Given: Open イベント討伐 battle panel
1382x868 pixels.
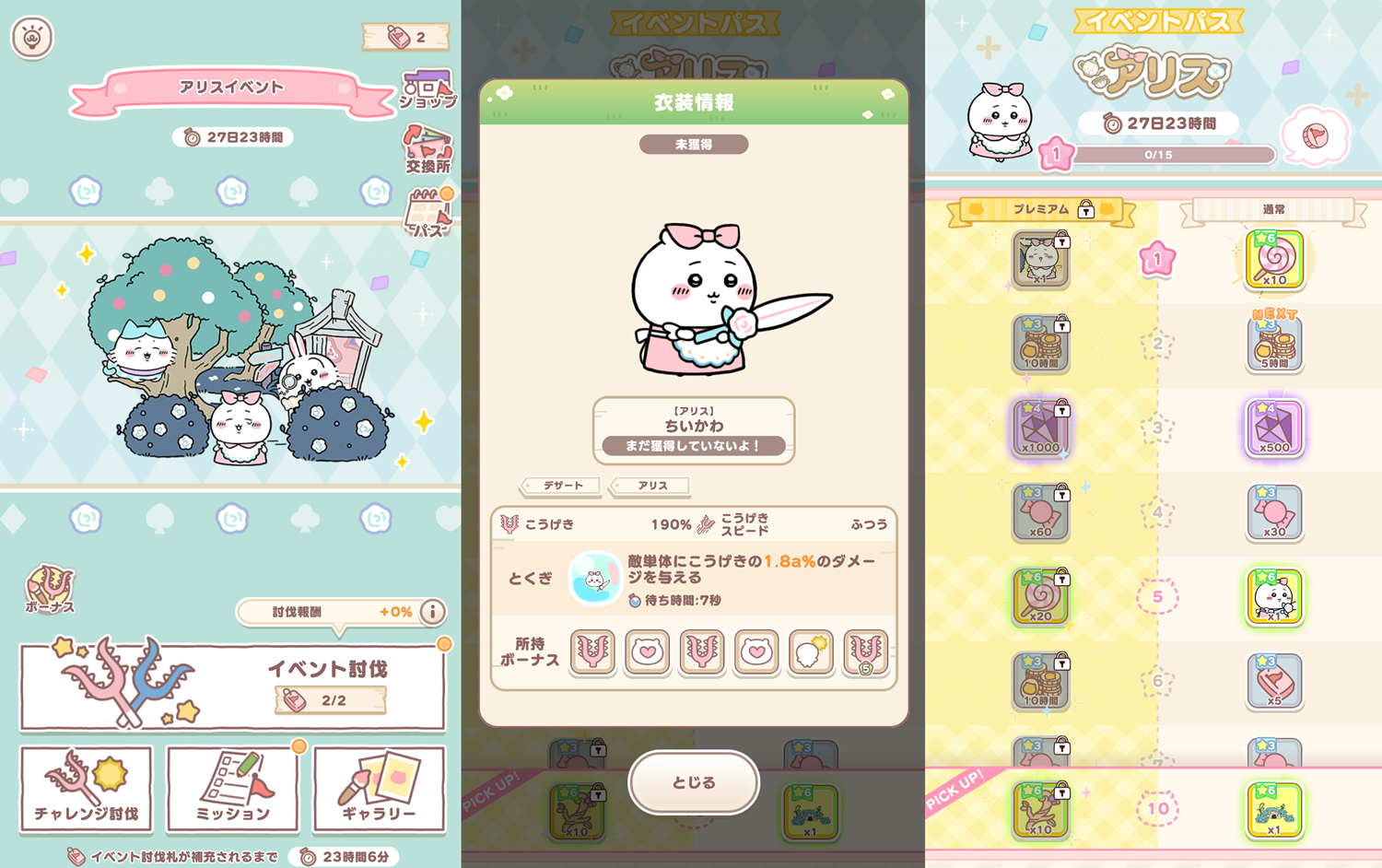Looking at the screenshot, I should click(x=232, y=687).
